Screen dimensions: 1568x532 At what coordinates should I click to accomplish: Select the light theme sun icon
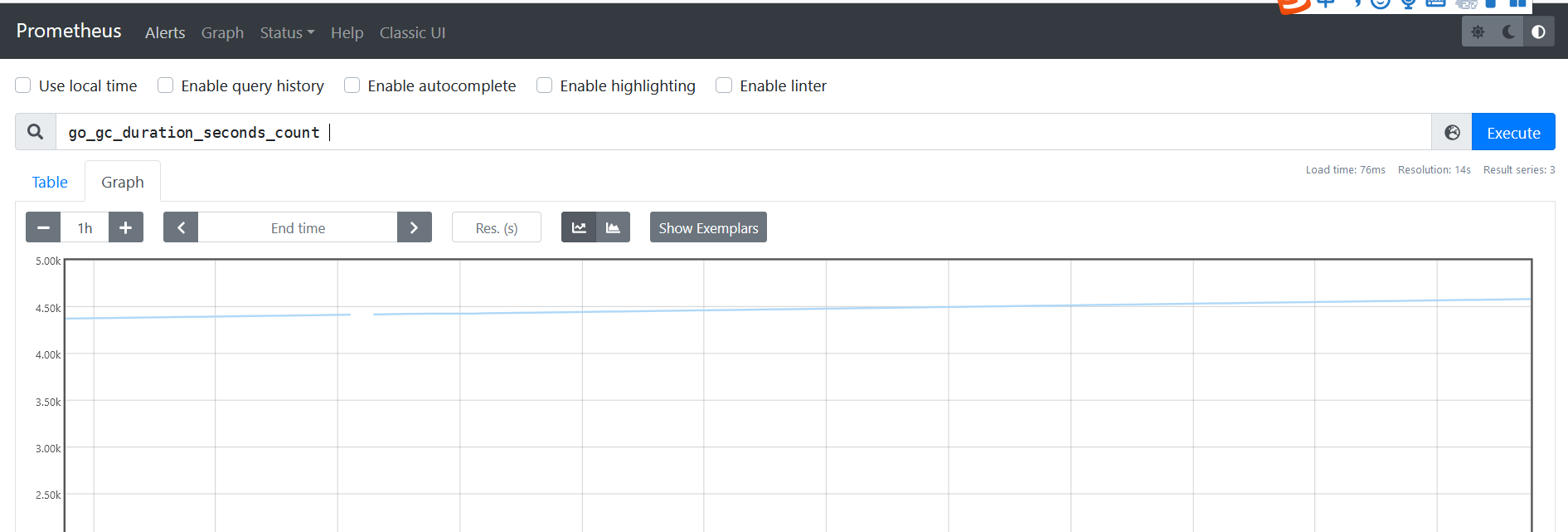coord(1478,32)
